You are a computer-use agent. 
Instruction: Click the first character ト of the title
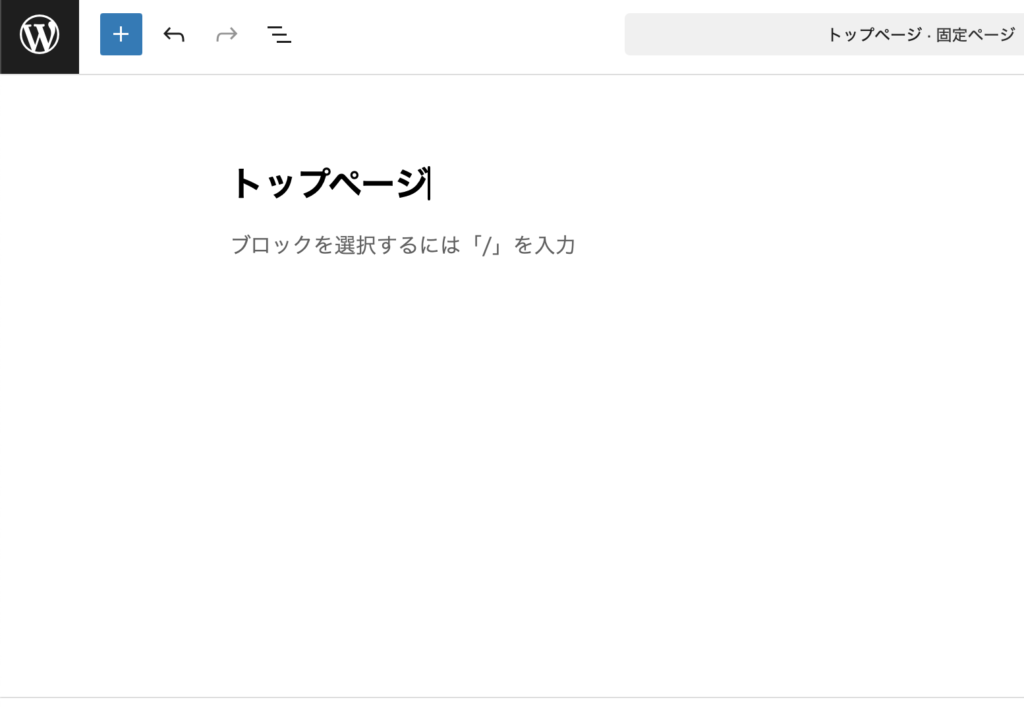pos(242,184)
